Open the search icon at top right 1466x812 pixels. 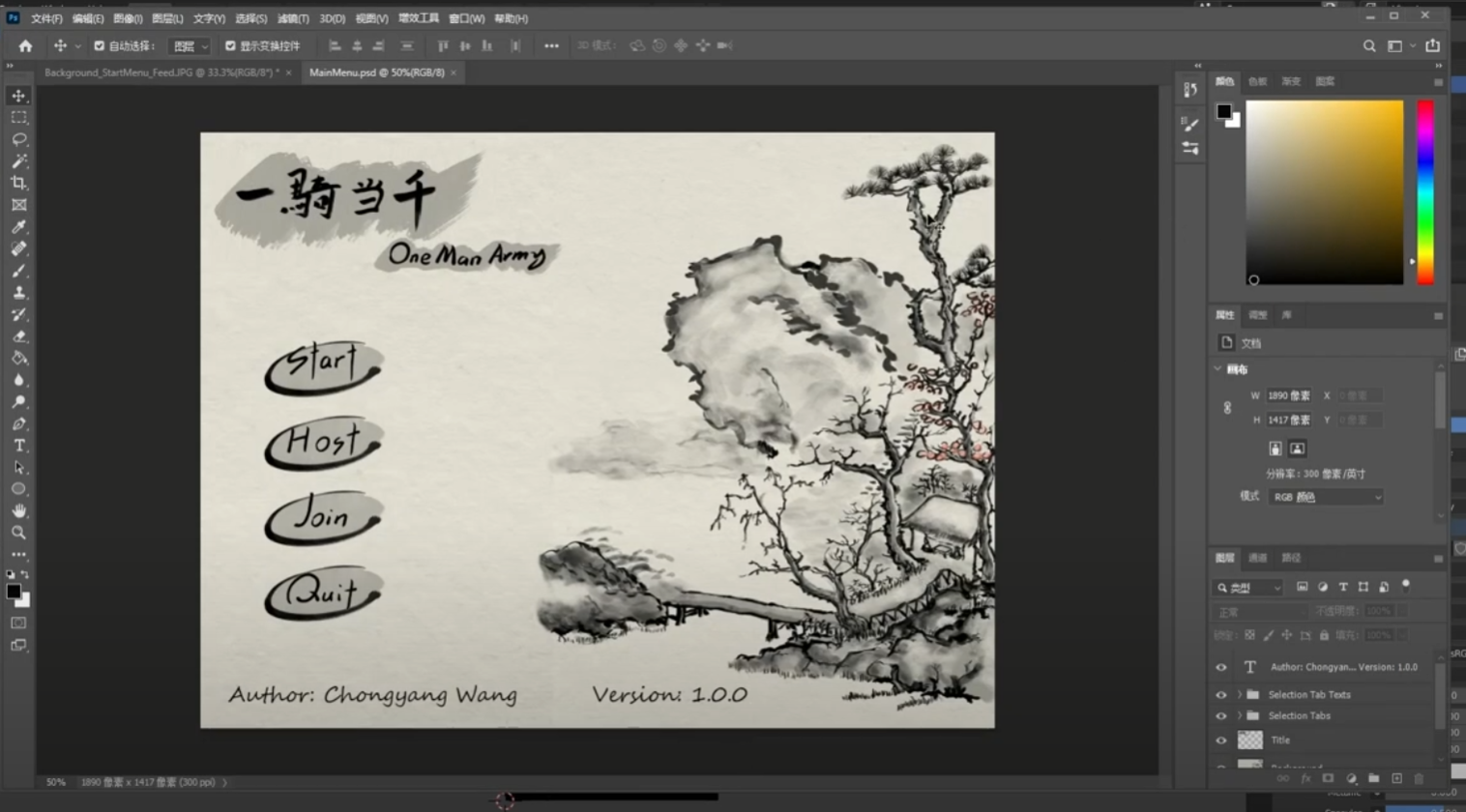(1369, 45)
